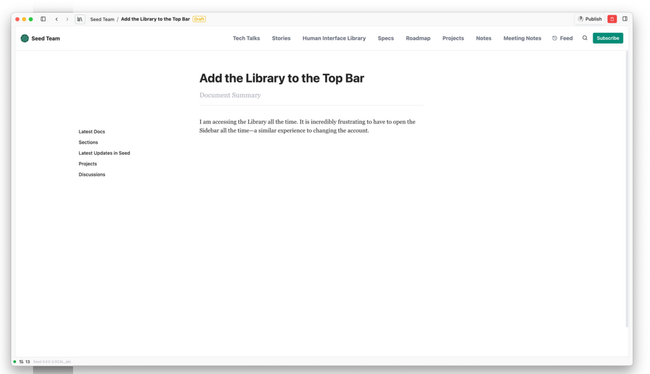650x374 pixels.
Task: Click the Document Summary input field
Action: coord(311,95)
